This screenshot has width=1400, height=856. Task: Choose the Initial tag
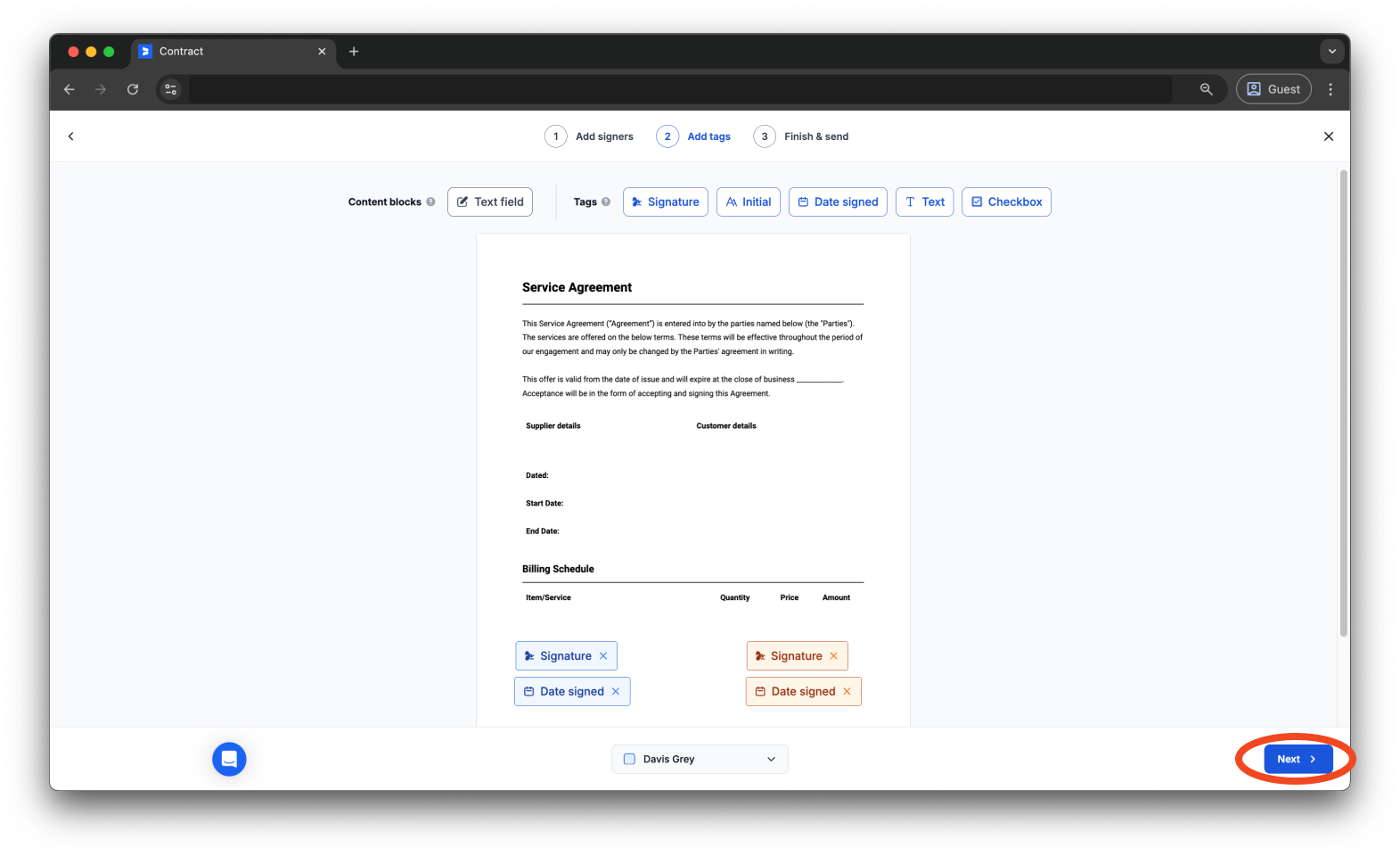click(749, 202)
